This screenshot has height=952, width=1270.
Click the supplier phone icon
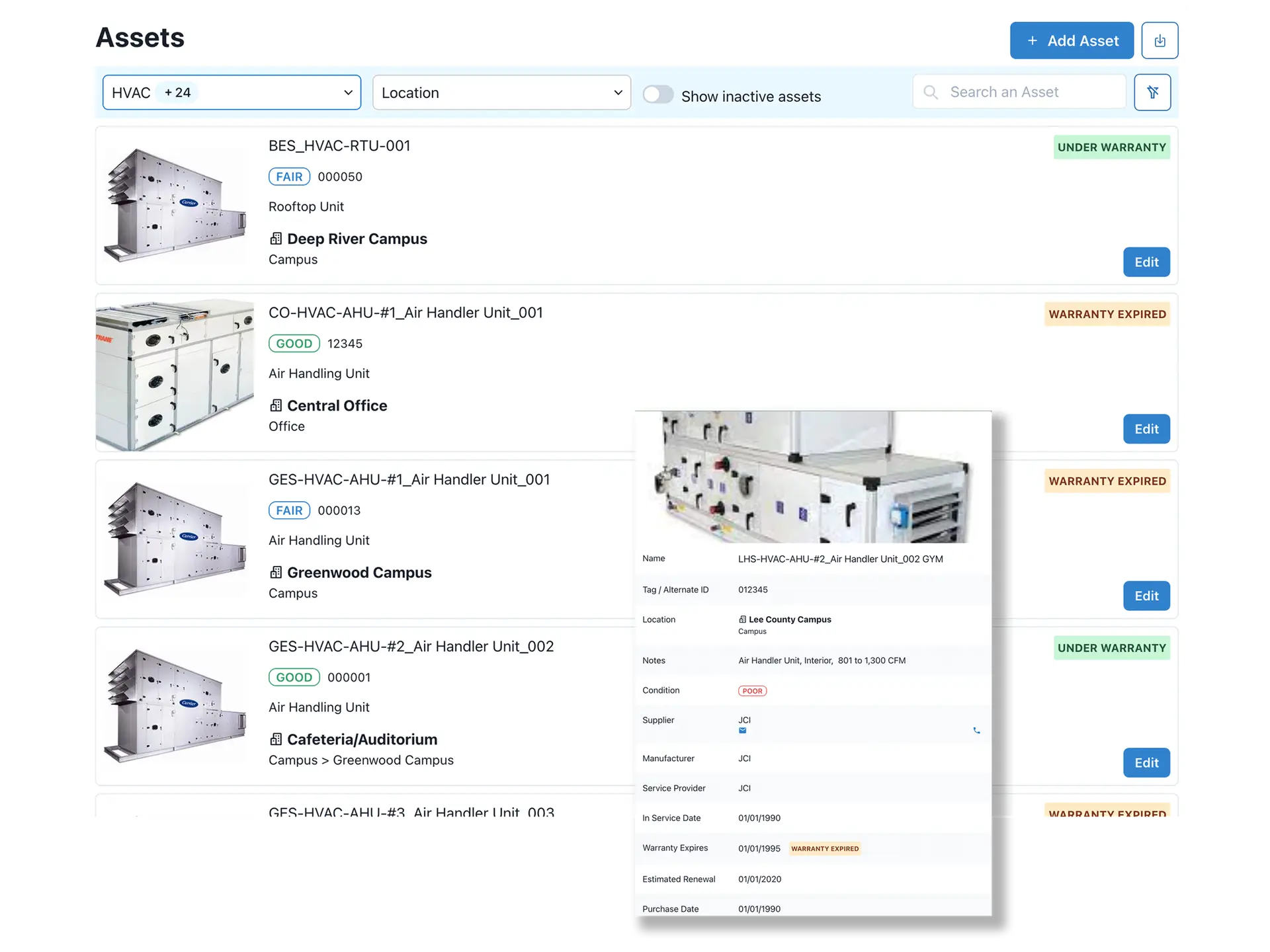coord(976,731)
